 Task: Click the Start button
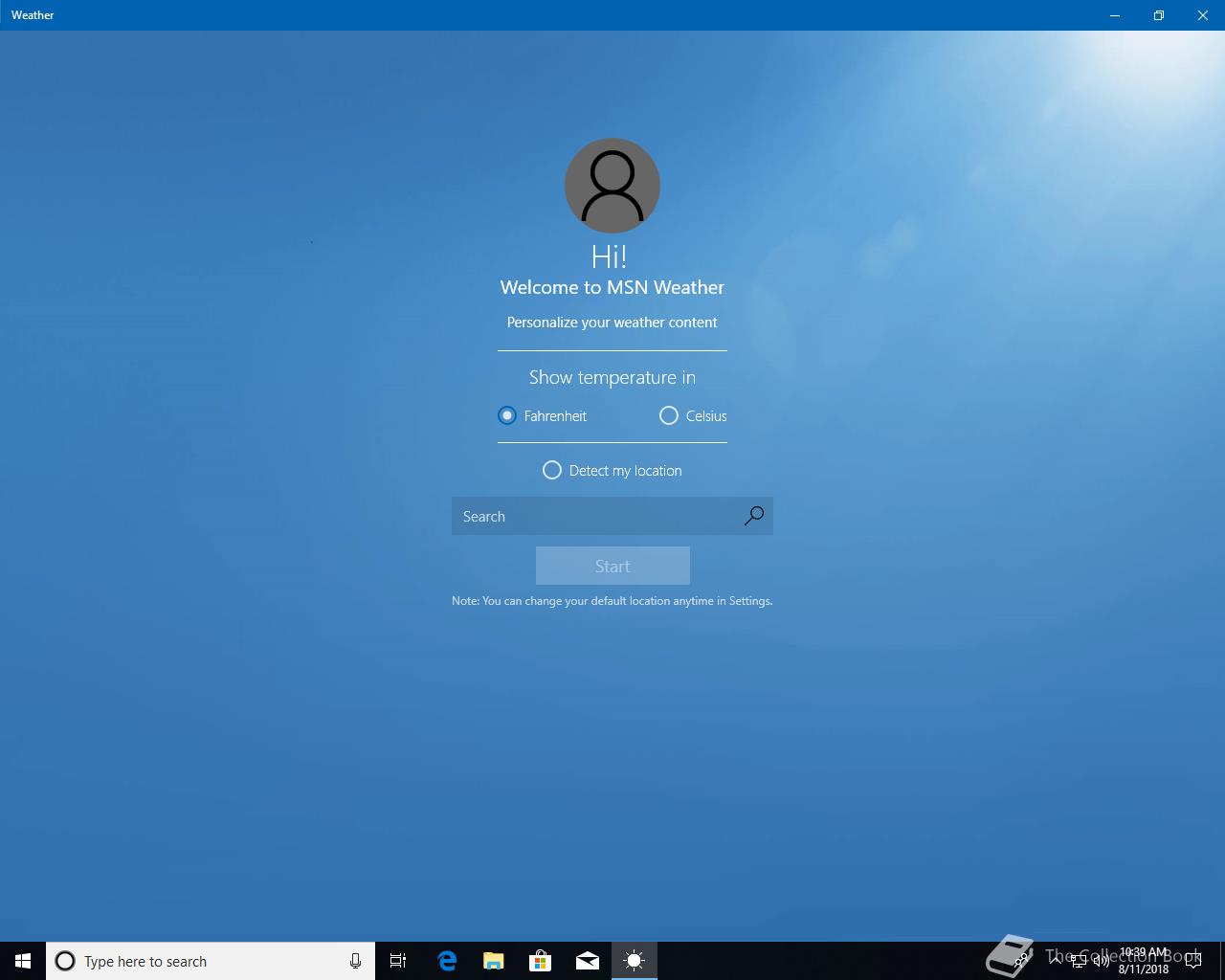click(612, 566)
